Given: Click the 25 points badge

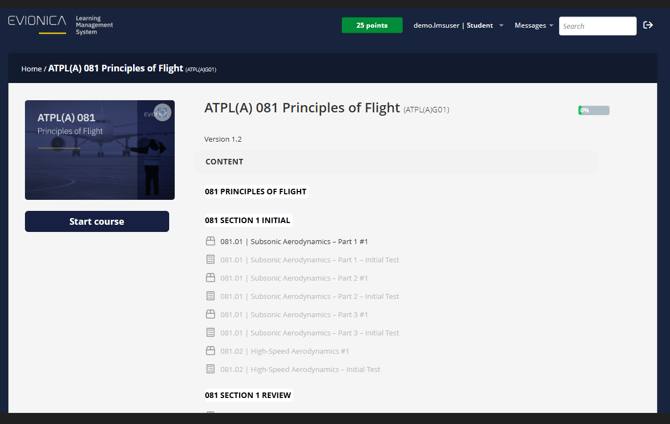Looking at the screenshot, I should pyautogui.click(x=372, y=25).
